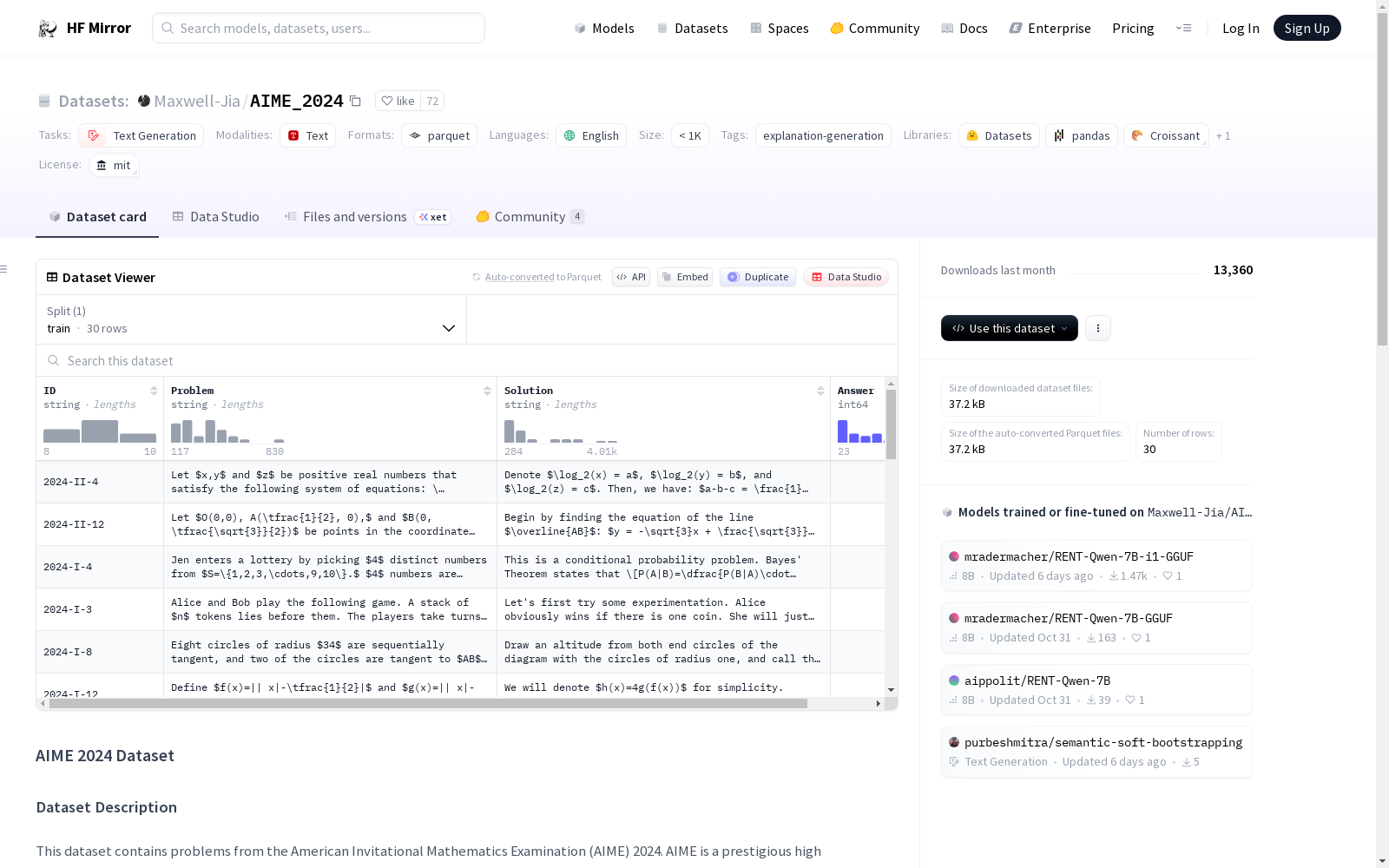
Task: Sort the Problem column
Action: [487, 391]
